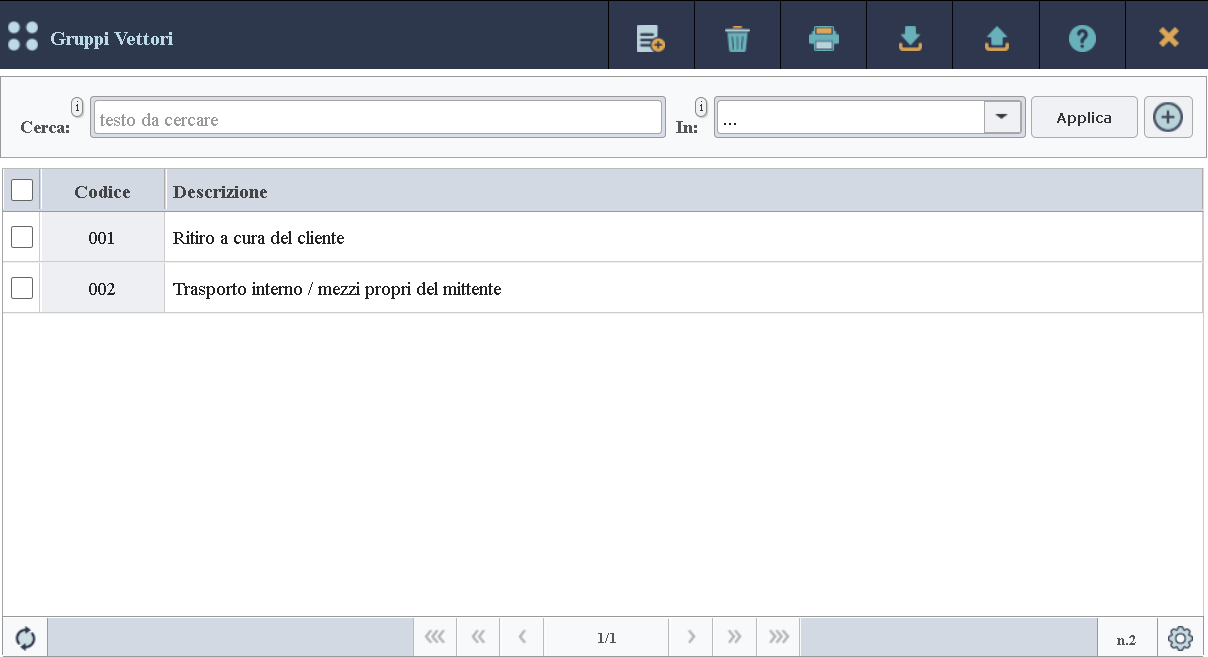This screenshot has height=657, width=1208.
Task: Check the box for row 002
Action: pyautogui.click(x=22, y=288)
